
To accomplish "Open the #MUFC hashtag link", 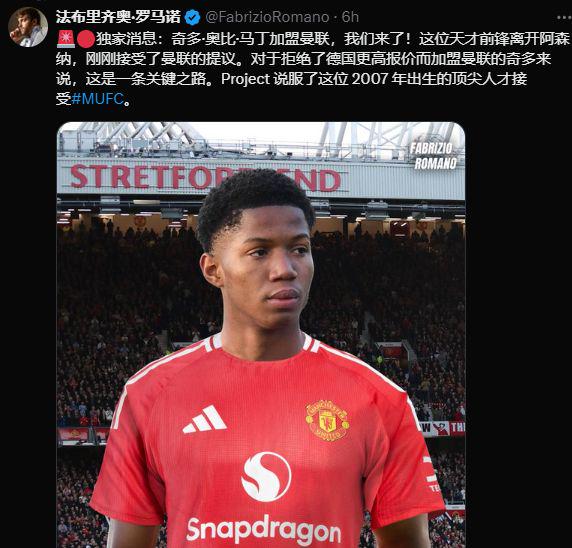I will [97, 99].
